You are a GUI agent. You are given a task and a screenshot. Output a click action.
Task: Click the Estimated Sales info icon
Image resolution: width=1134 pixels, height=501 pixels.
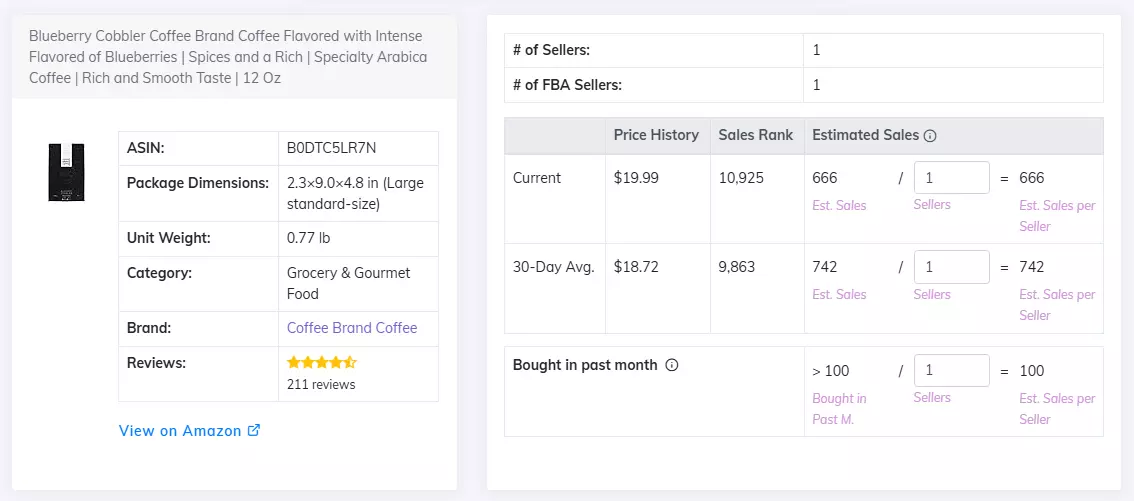coord(930,136)
